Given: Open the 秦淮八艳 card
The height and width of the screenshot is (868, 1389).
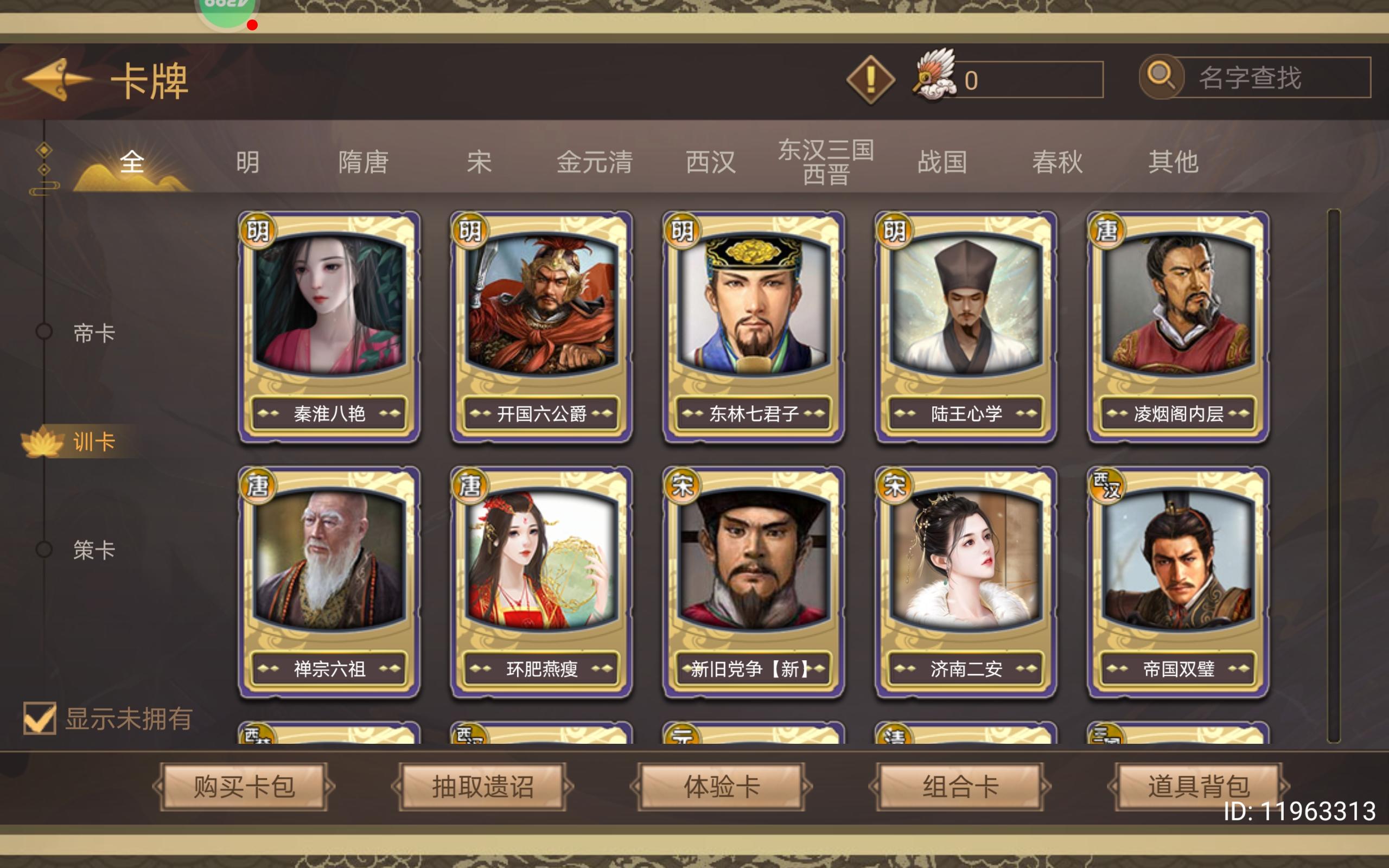Looking at the screenshot, I should coord(329,326).
